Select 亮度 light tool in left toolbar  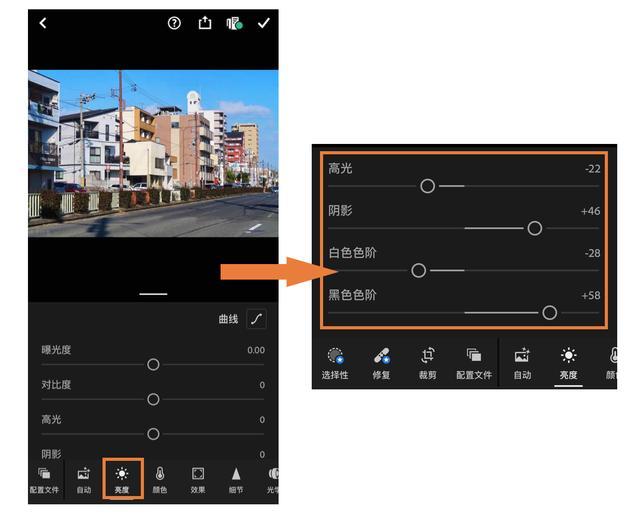(122, 480)
